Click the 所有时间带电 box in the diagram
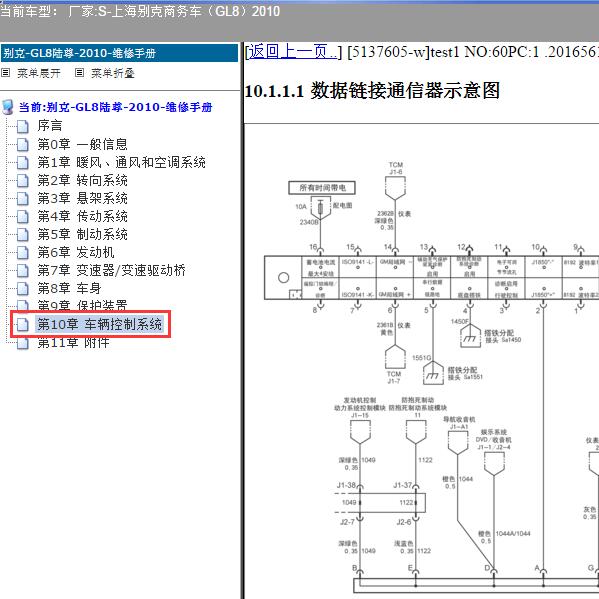This screenshot has height=599, width=599. tap(322, 188)
